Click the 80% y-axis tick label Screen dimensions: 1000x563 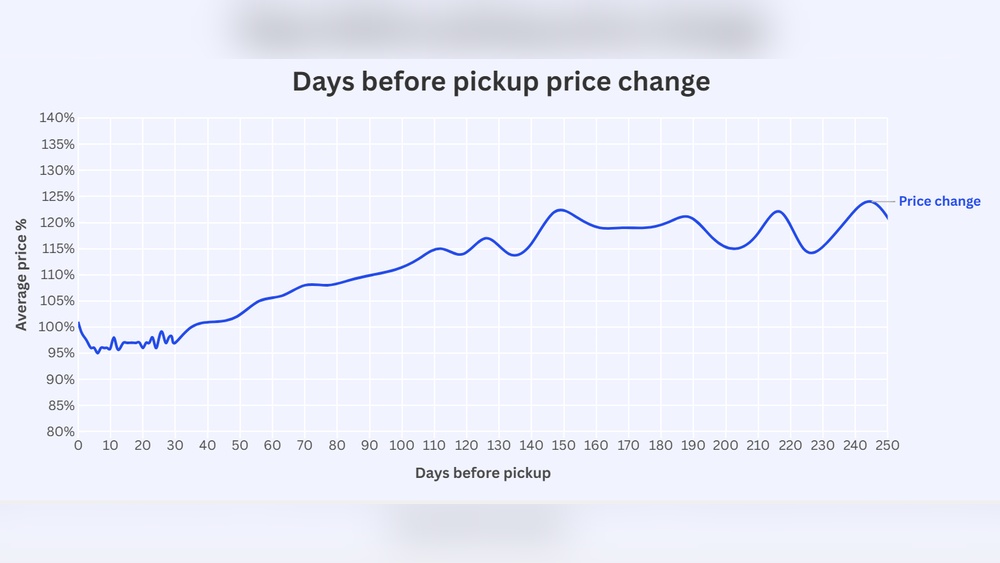[x=57, y=432]
